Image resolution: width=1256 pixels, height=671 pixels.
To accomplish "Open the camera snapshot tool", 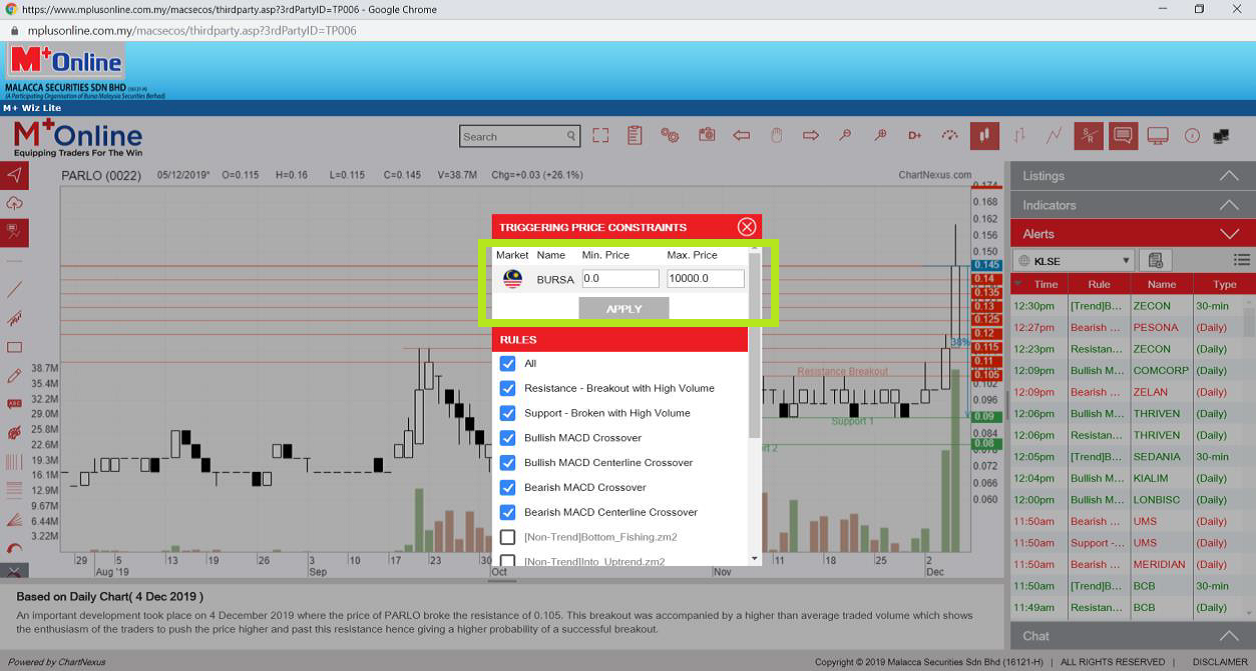I will pos(706,135).
